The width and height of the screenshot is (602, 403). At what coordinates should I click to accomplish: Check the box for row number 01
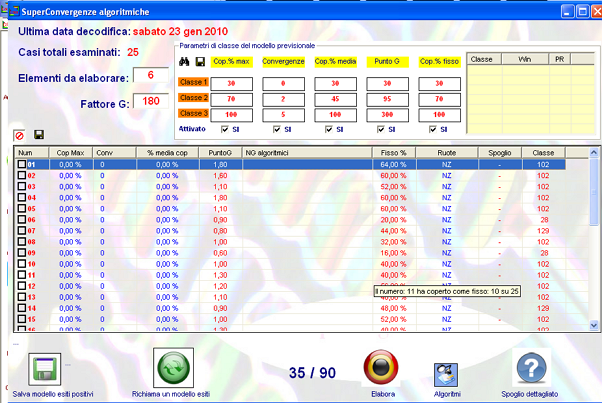click(22, 164)
